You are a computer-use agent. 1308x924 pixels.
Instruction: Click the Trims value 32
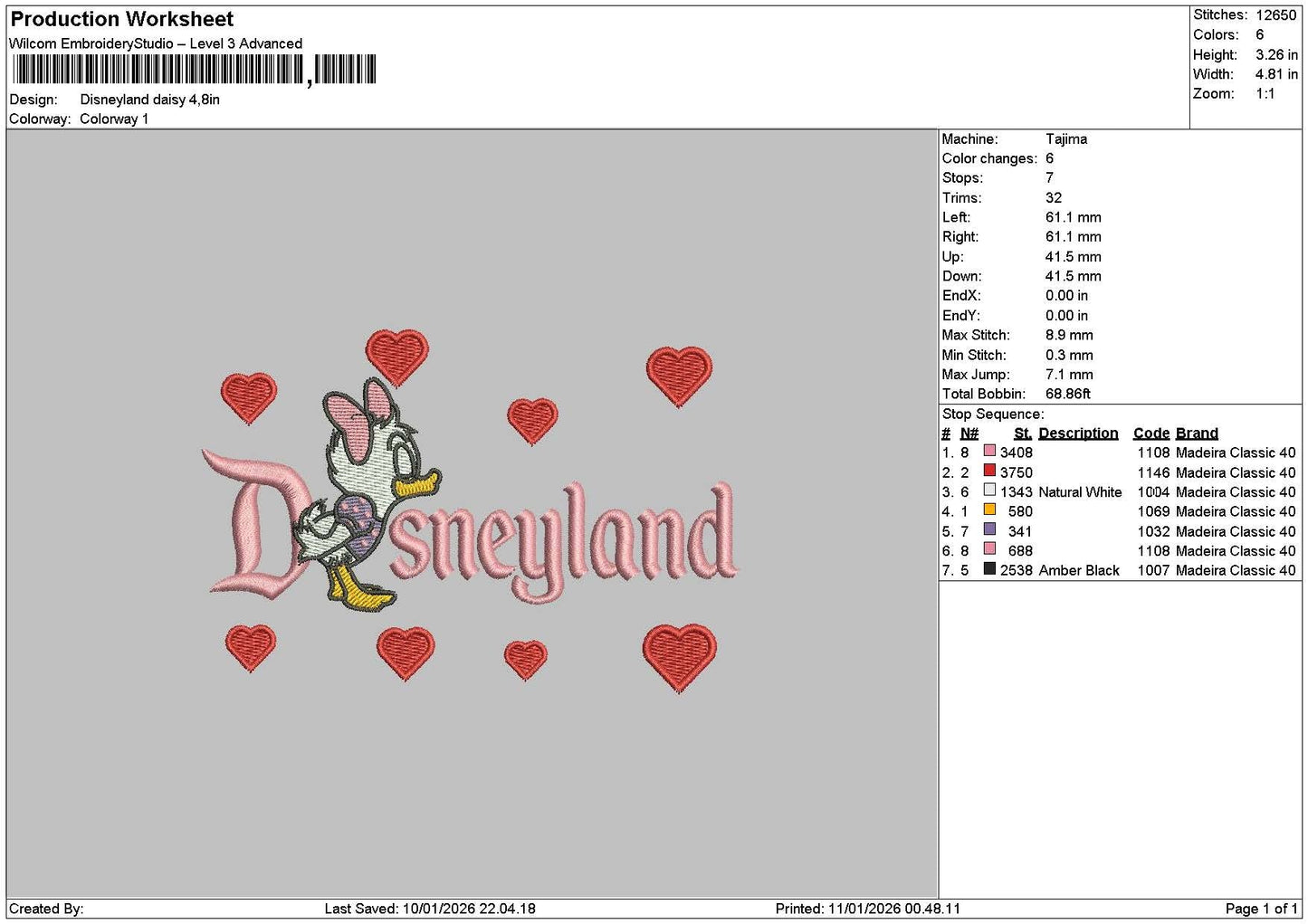1054,198
